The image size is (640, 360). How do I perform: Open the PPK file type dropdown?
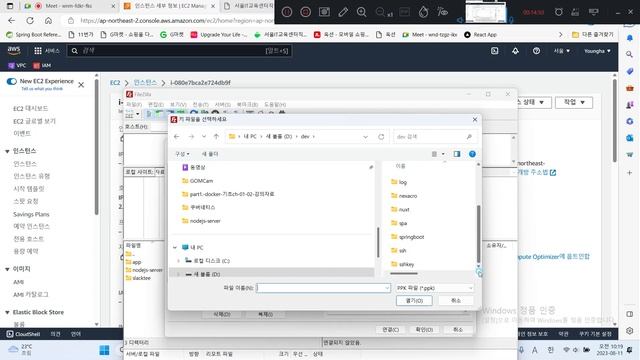click(434, 288)
